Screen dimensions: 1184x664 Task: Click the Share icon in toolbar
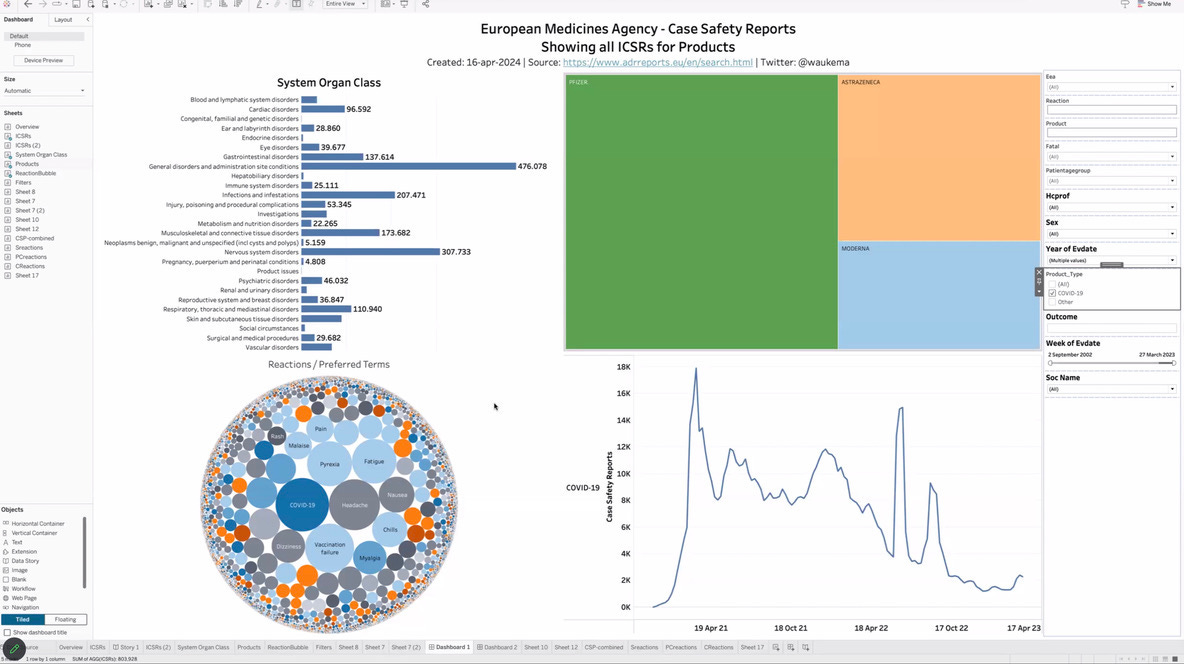[425, 4]
